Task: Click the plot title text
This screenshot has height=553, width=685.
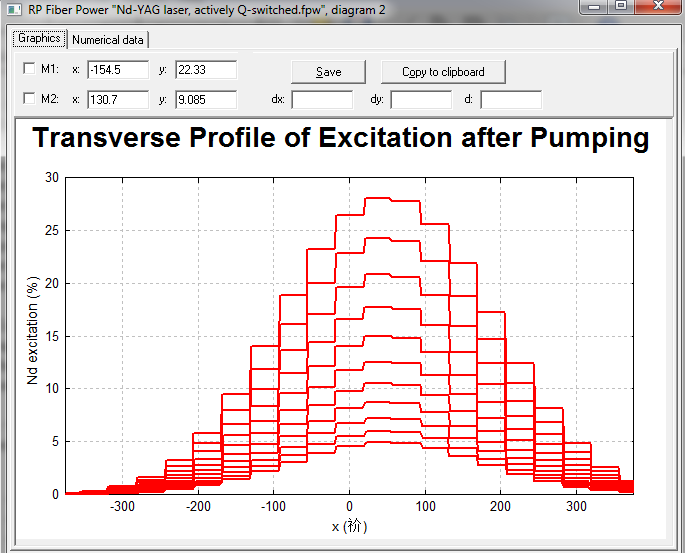Action: click(x=341, y=138)
